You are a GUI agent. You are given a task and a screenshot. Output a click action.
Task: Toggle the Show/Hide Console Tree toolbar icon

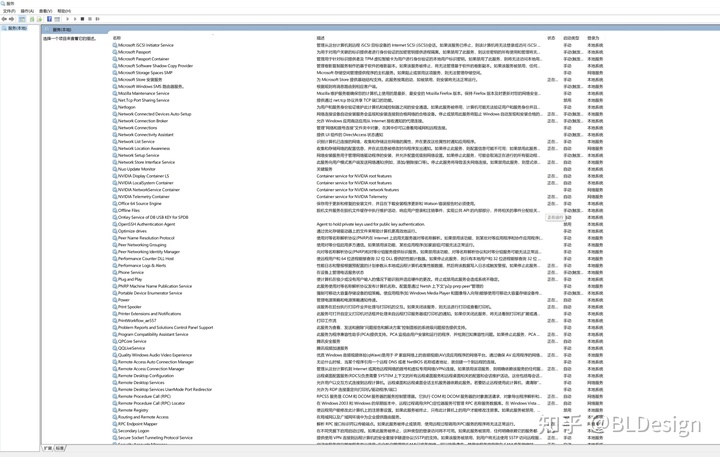[22, 19]
